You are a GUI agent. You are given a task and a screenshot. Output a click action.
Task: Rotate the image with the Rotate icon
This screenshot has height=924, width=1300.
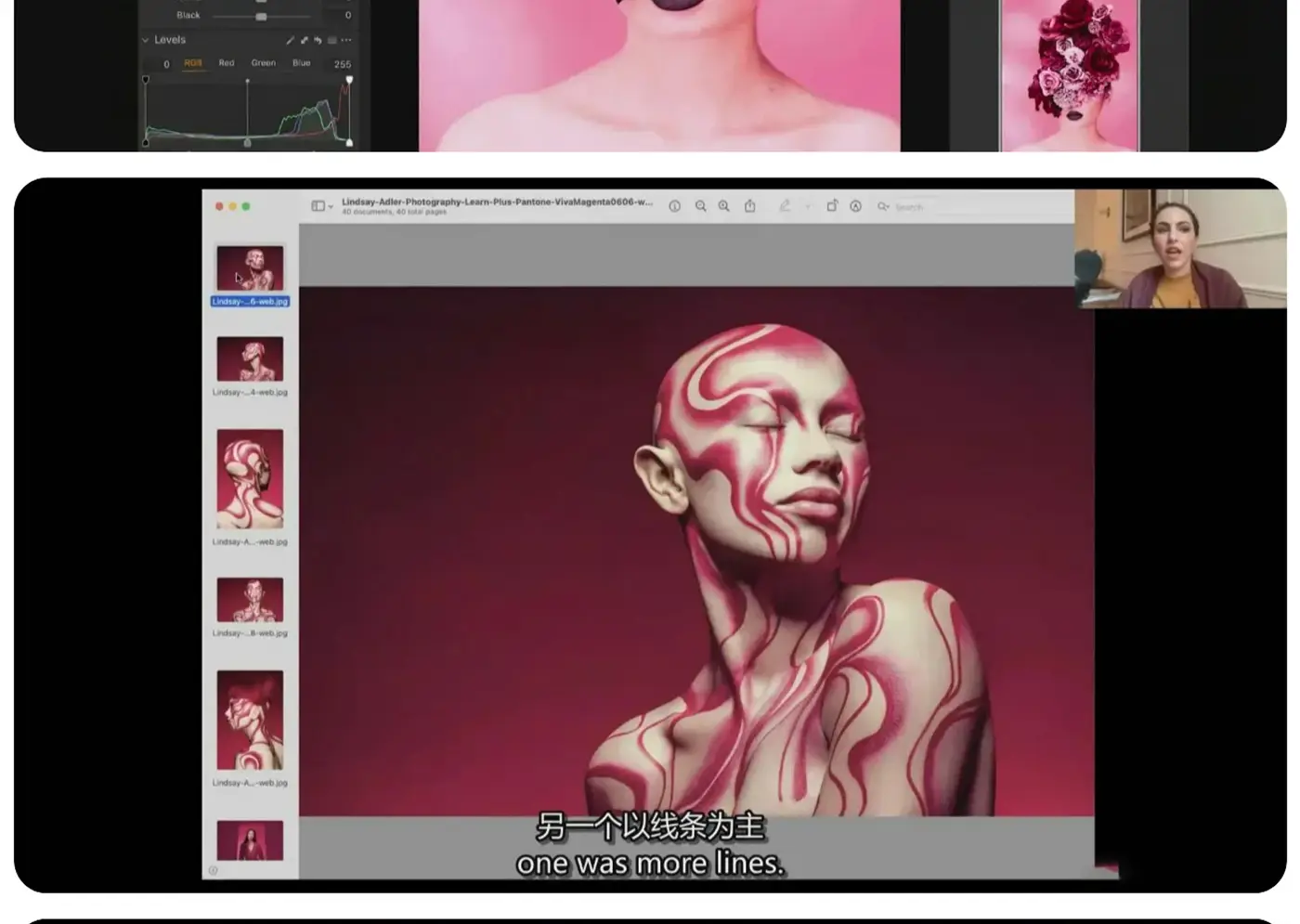pos(832,206)
